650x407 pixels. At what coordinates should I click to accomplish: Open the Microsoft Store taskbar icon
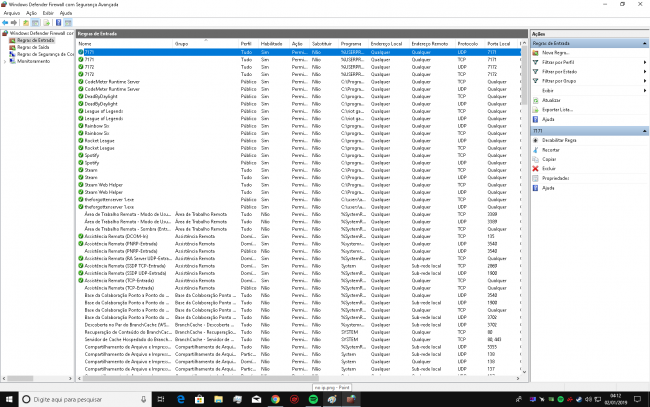199,399
